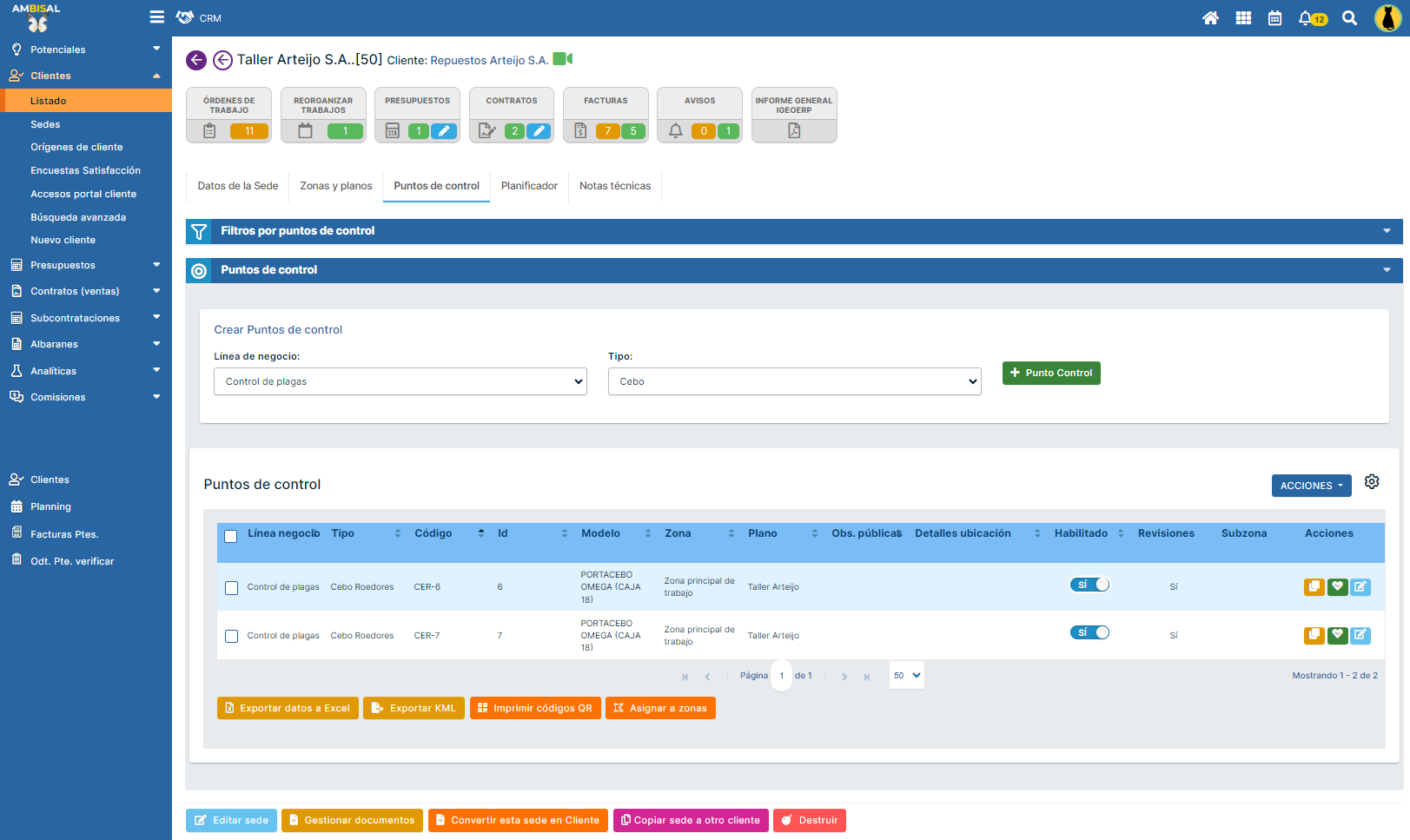This screenshot has height=840, width=1410.
Task: Click the search magnifier icon
Action: tap(1349, 18)
